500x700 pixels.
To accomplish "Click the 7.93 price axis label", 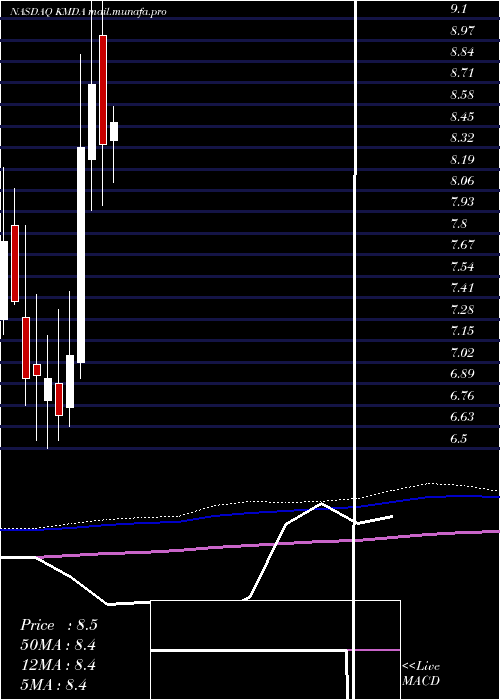I will 462,202.
